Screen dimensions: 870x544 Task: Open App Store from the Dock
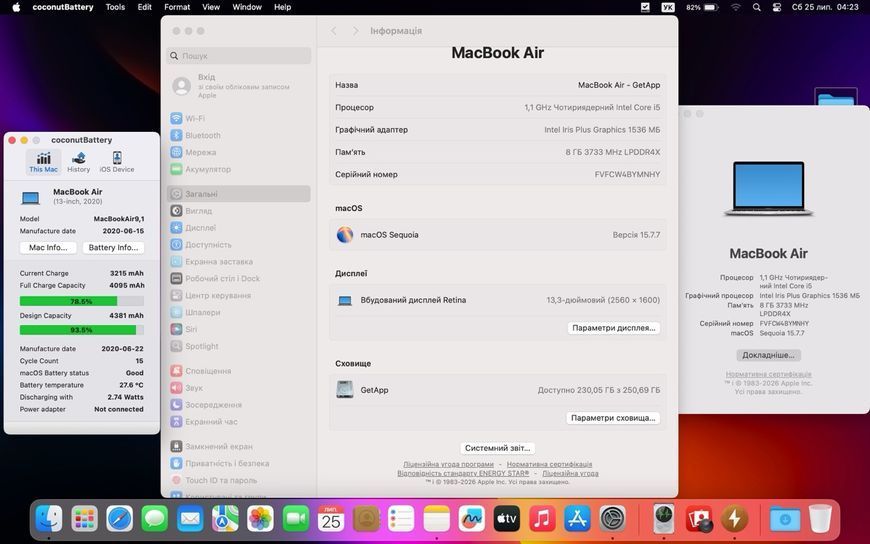click(x=578, y=520)
